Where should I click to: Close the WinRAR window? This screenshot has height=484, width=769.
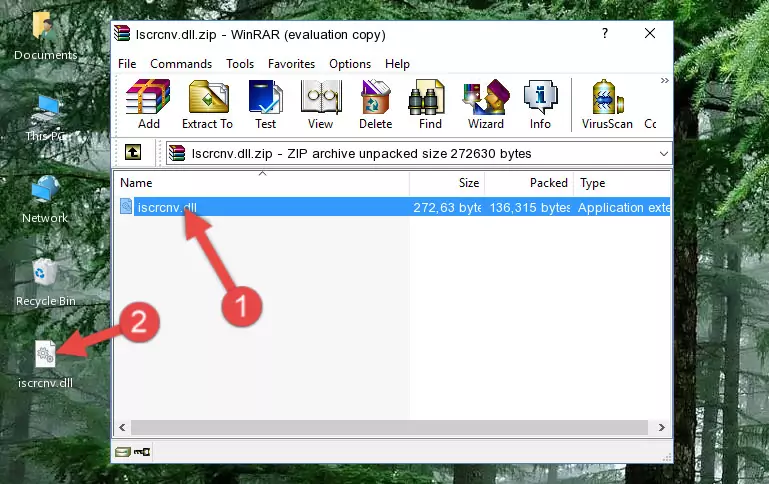pos(650,33)
